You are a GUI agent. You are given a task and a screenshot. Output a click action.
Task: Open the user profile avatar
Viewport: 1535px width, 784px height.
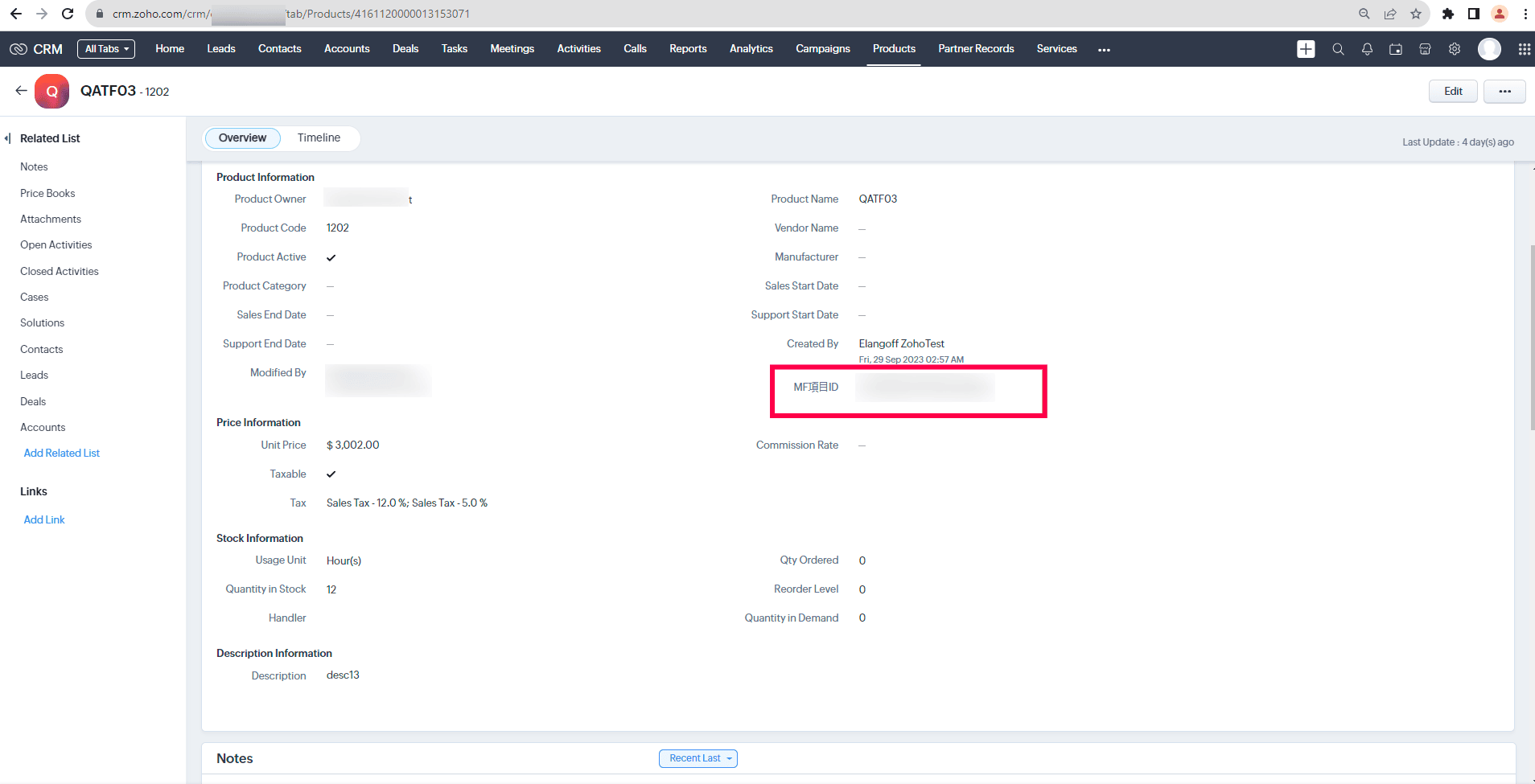[1489, 49]
